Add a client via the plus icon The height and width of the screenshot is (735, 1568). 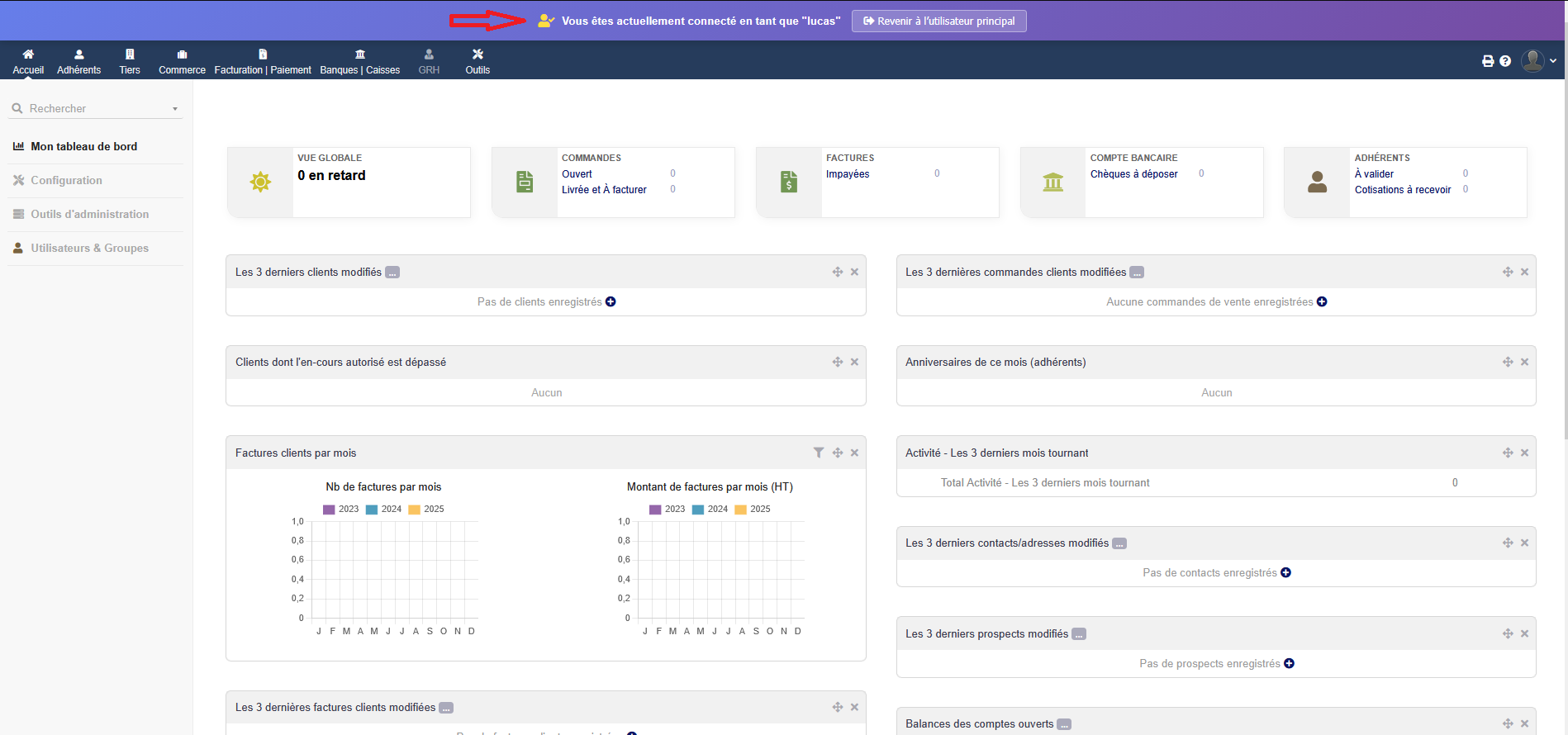[x=611, y=301]
